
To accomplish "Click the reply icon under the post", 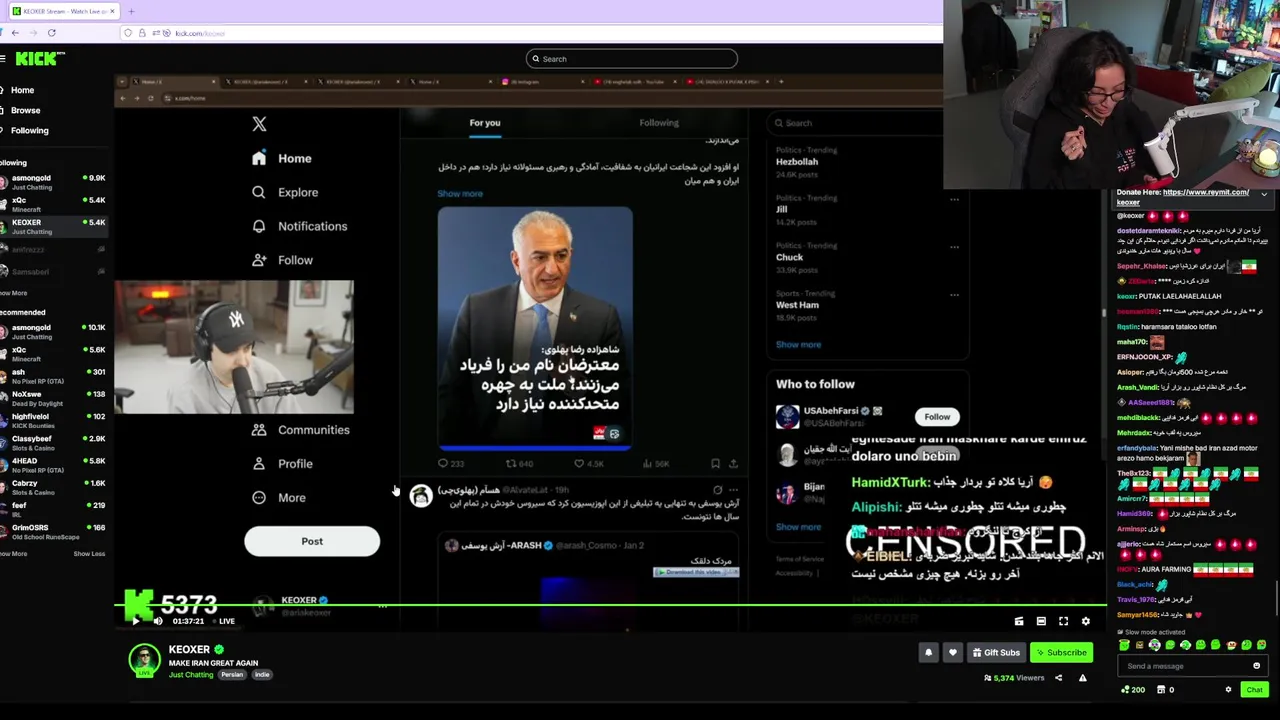I will pyautogui.click(x=443, y=464).
